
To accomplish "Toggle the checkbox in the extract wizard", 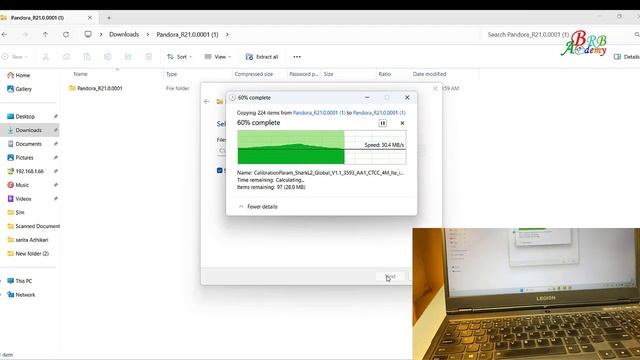I will coord(220,170).
